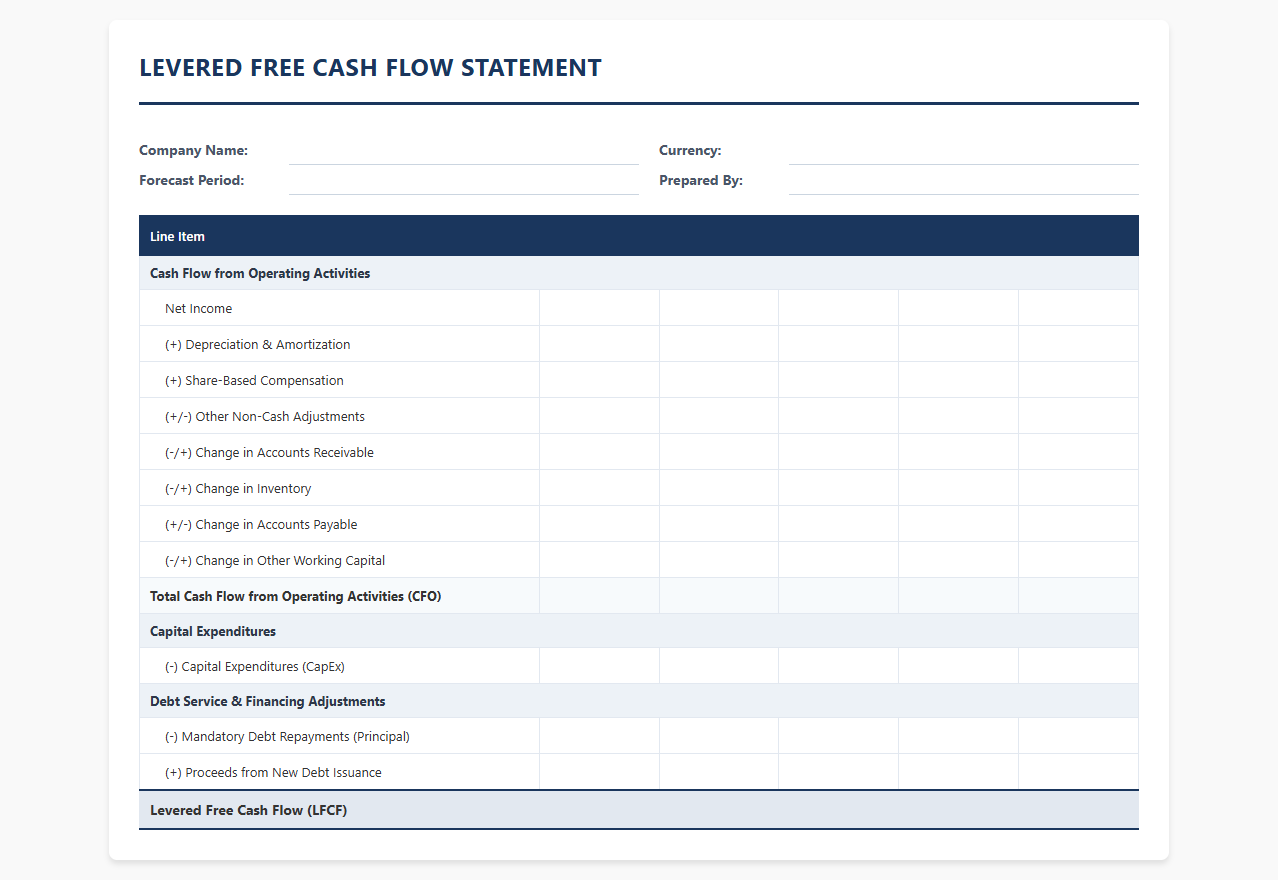Click the "Net Income" row label

pos(198,309)
